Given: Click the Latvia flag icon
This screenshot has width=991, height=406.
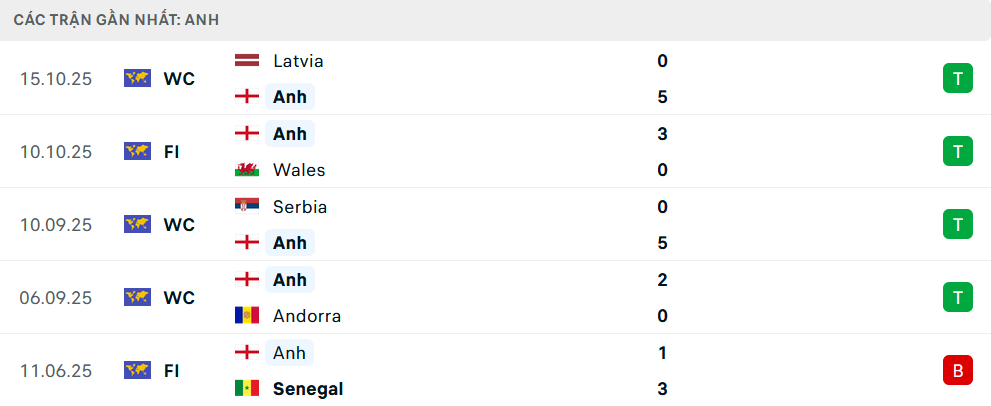Looking at the screenshot, I should tap(246, 61).
